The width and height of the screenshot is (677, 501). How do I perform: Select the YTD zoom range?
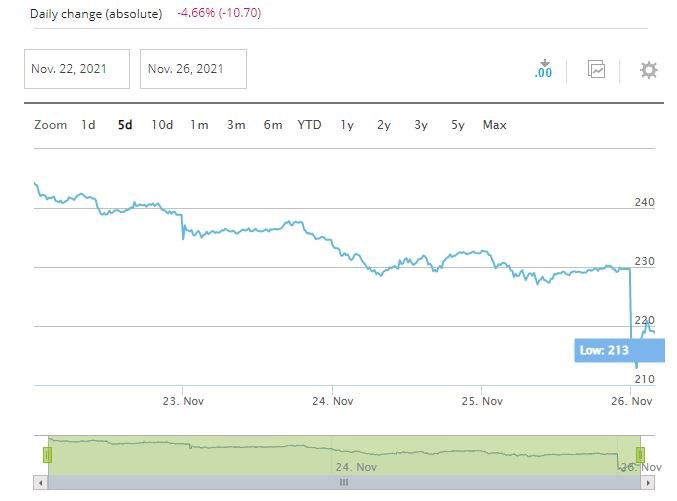(310, 125)
